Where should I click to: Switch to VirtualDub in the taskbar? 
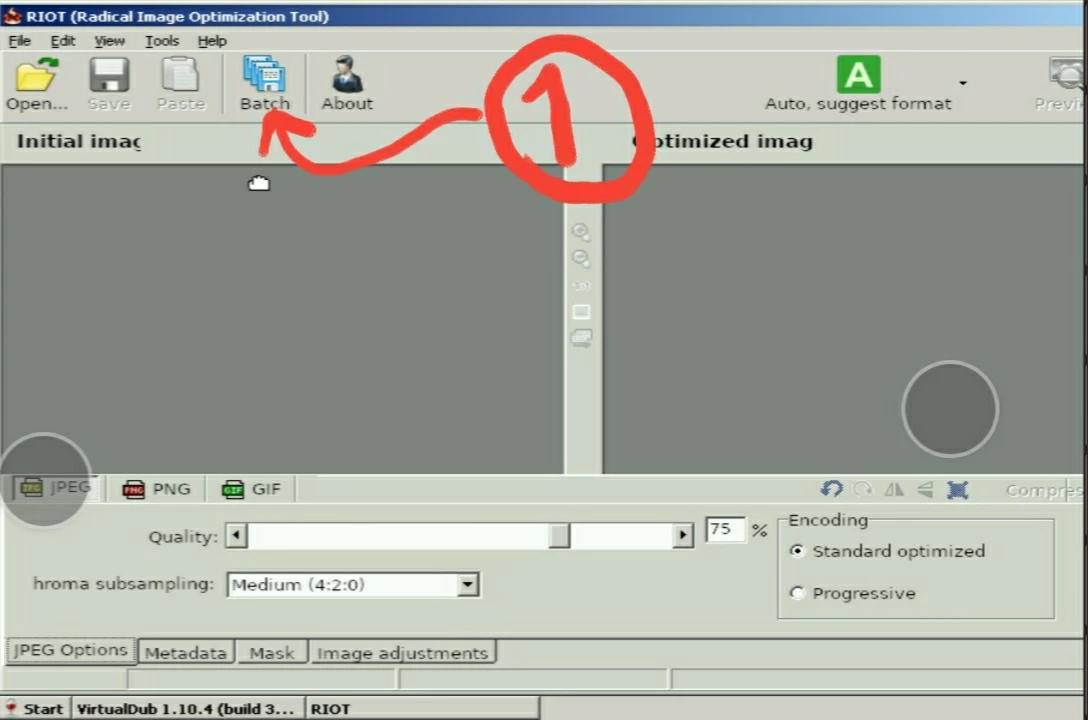(x=187, y=709)
